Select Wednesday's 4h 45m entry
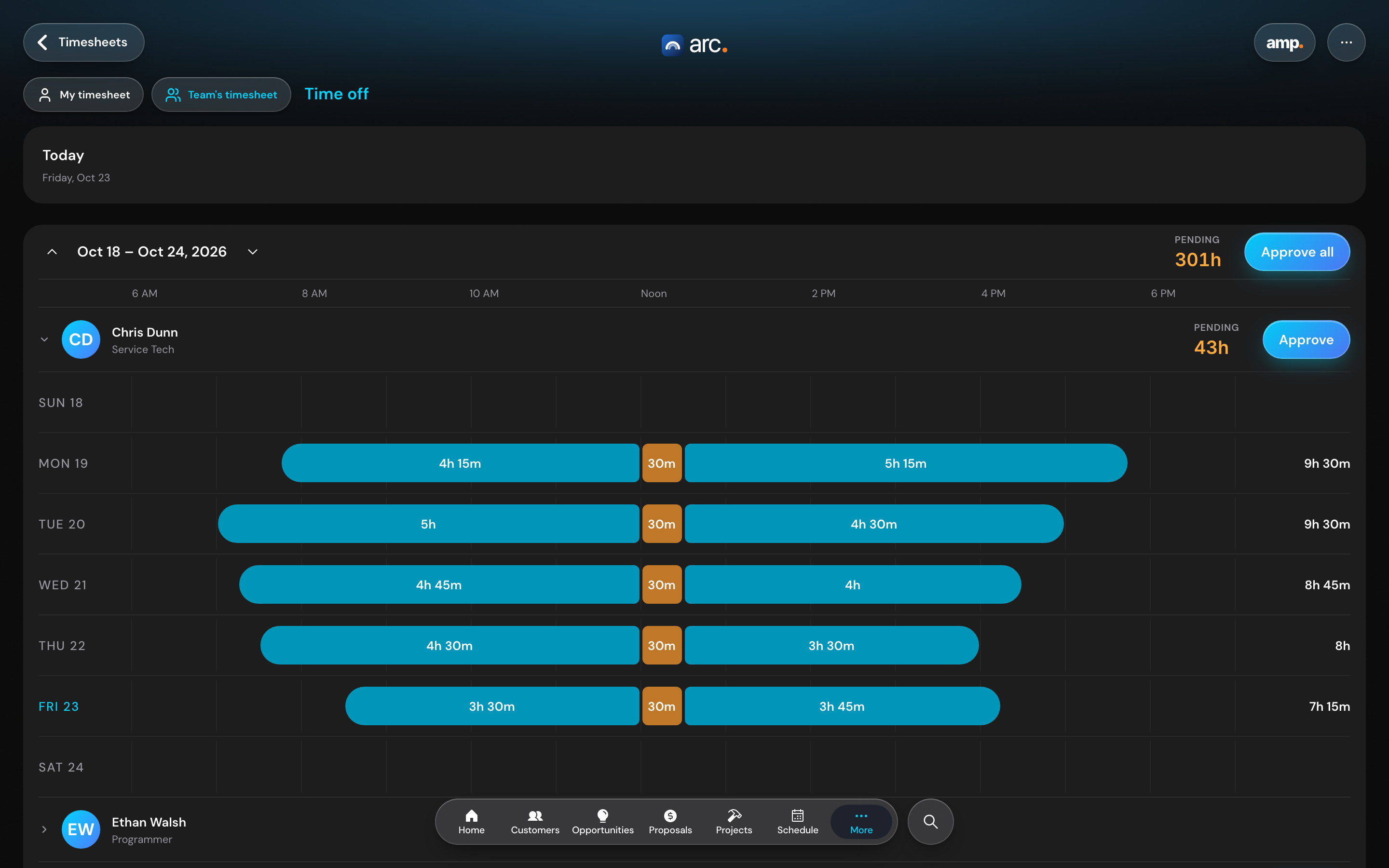Screen dimensions: 1389x868 pyautogui.click(x=439, y=585)
